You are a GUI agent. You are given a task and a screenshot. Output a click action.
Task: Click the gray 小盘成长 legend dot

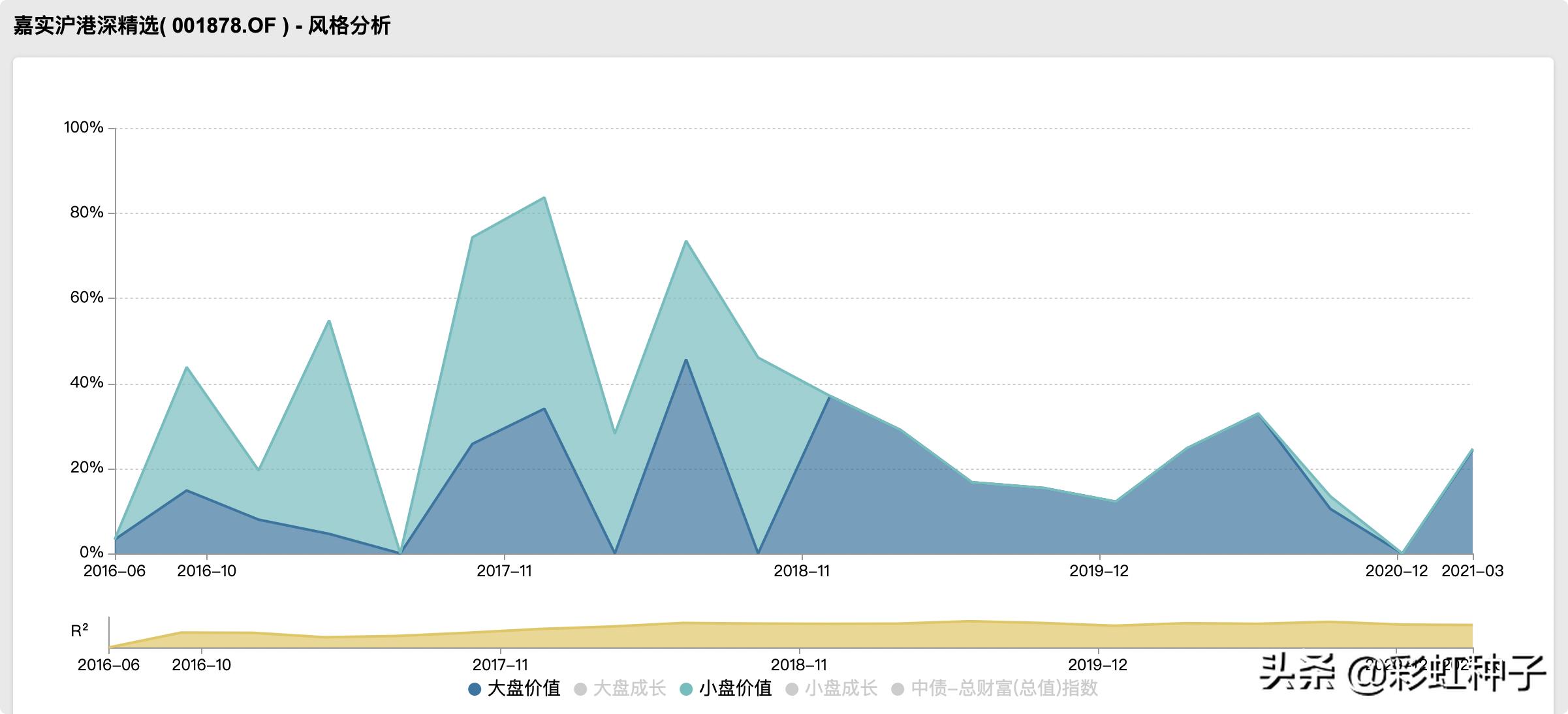(x=792, y=689)
